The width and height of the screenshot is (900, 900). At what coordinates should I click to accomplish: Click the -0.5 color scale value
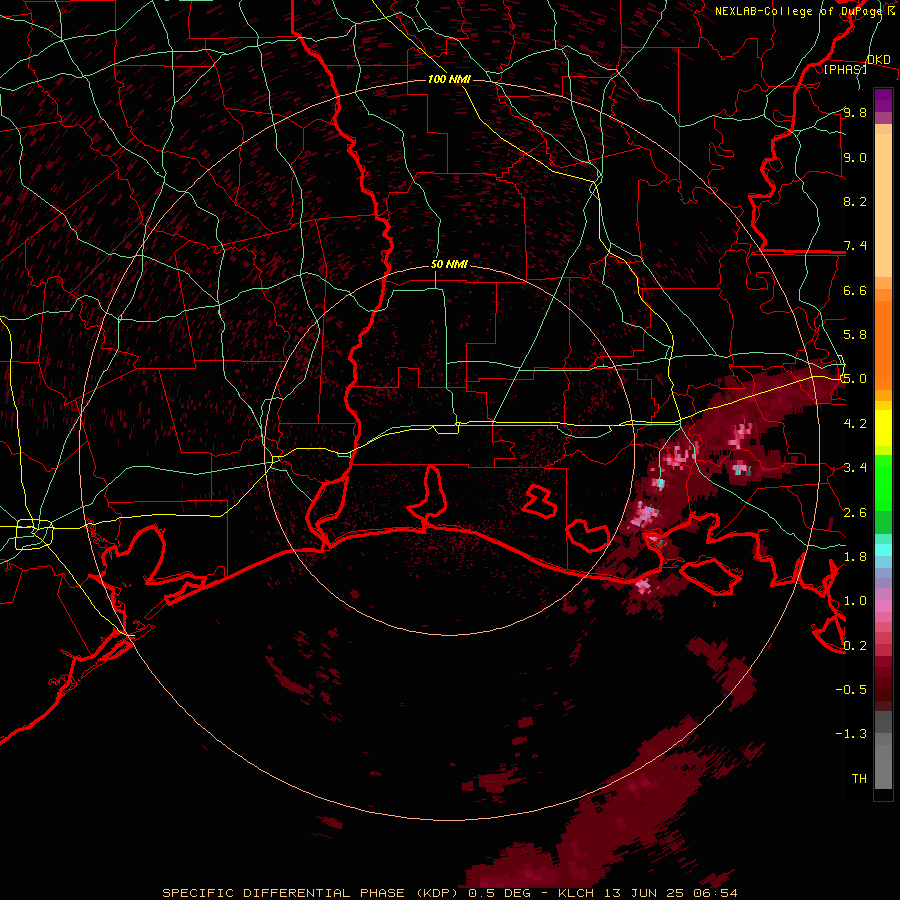tap(851, 689)
